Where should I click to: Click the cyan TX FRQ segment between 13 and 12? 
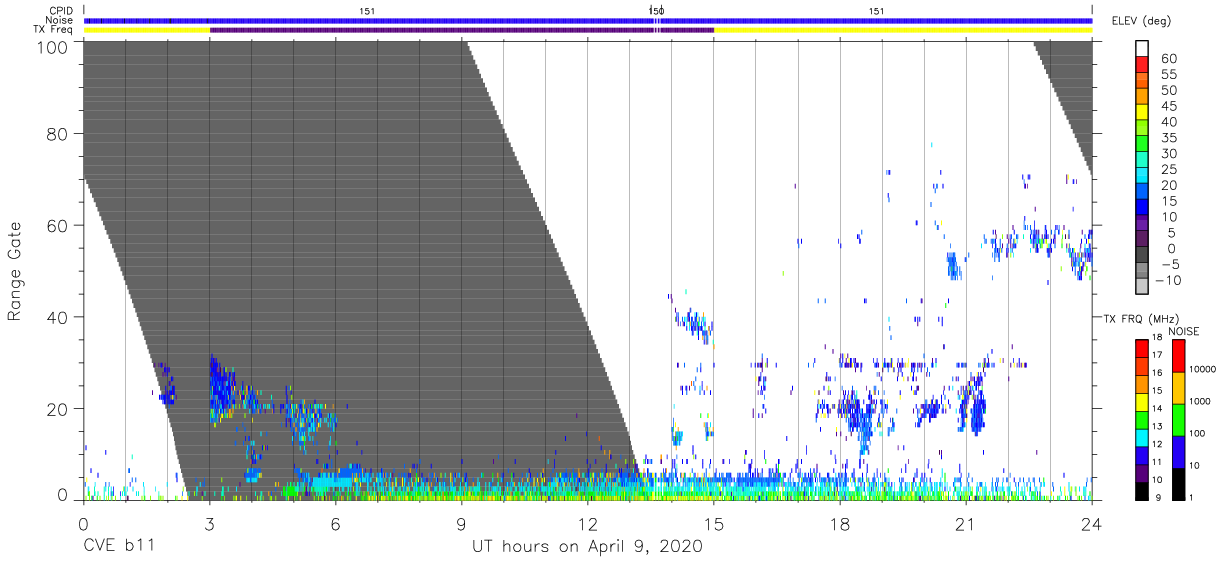click(x=1142, y=436)
